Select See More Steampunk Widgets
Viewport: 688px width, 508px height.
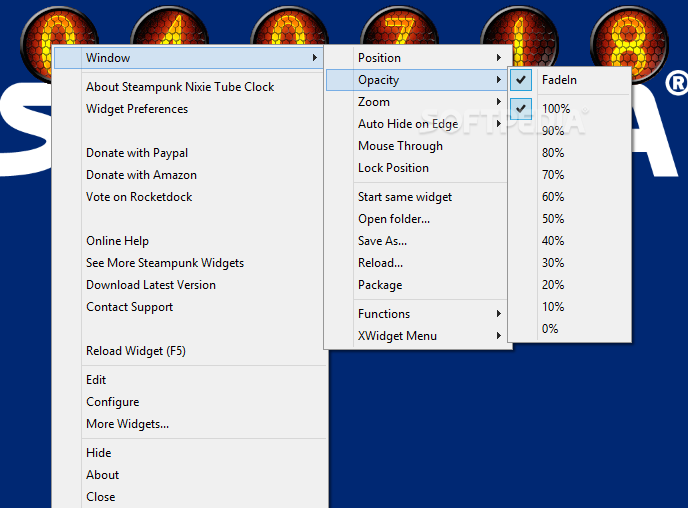point(189,262)
